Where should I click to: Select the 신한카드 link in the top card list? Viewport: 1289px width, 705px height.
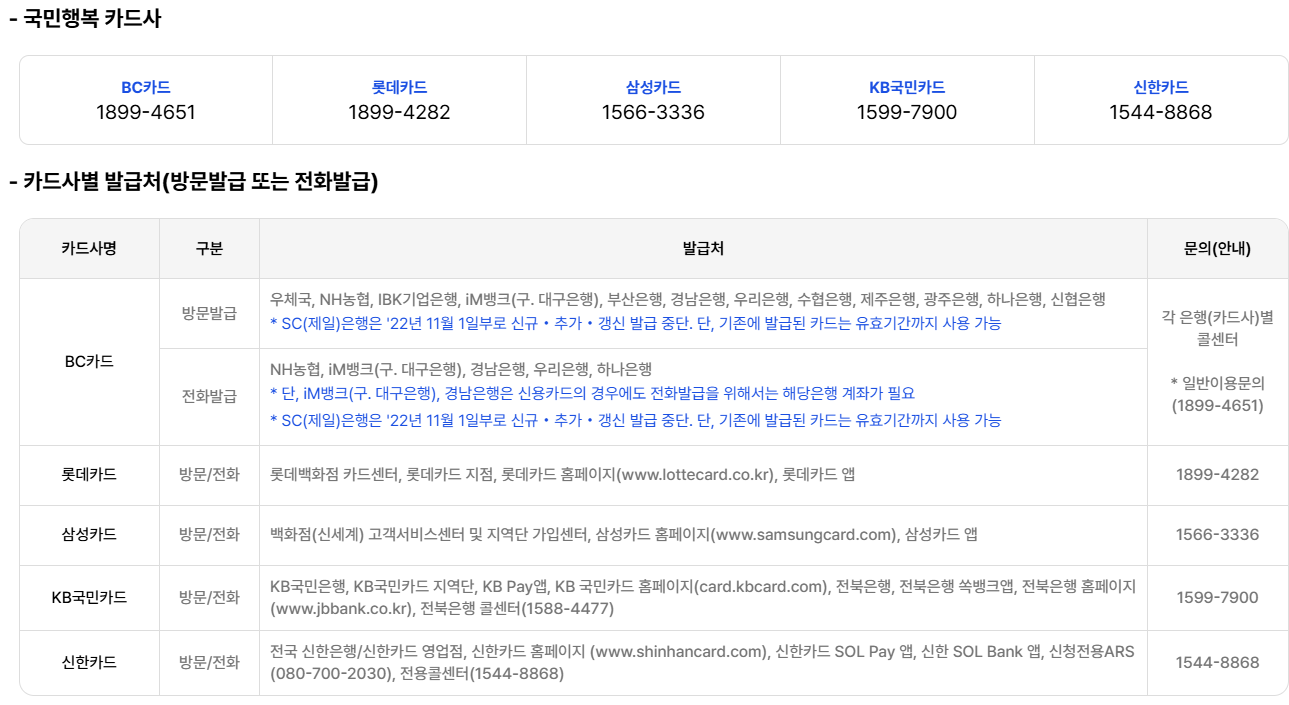[x=1161, y=86]
